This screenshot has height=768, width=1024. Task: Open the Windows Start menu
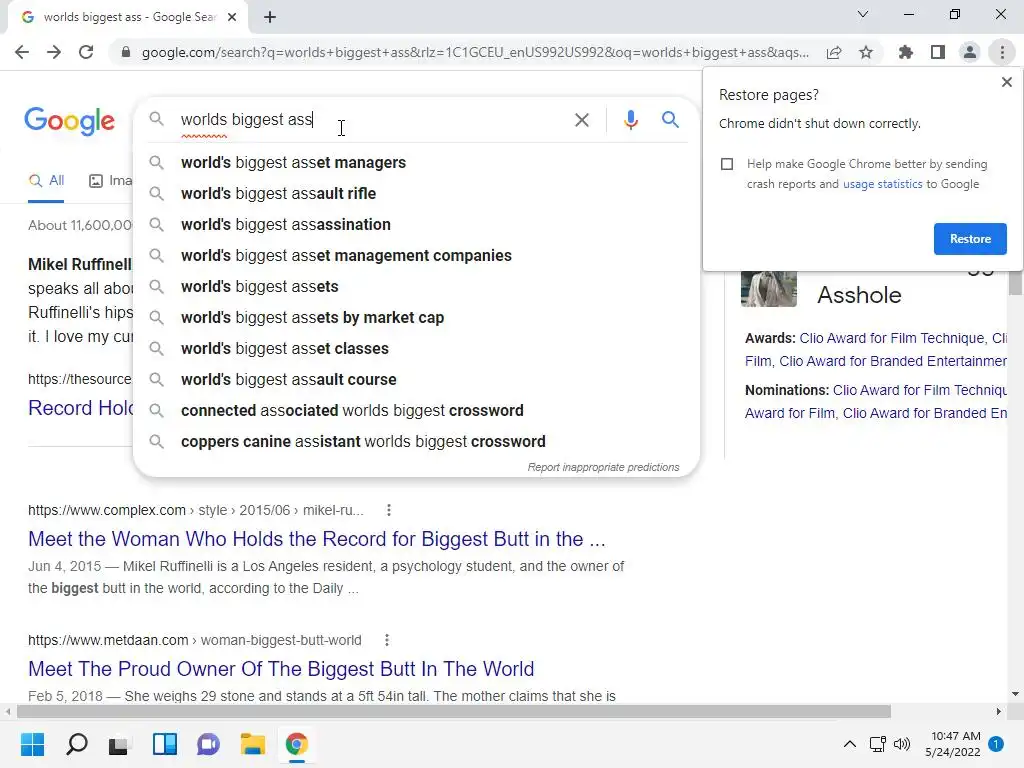32,744
